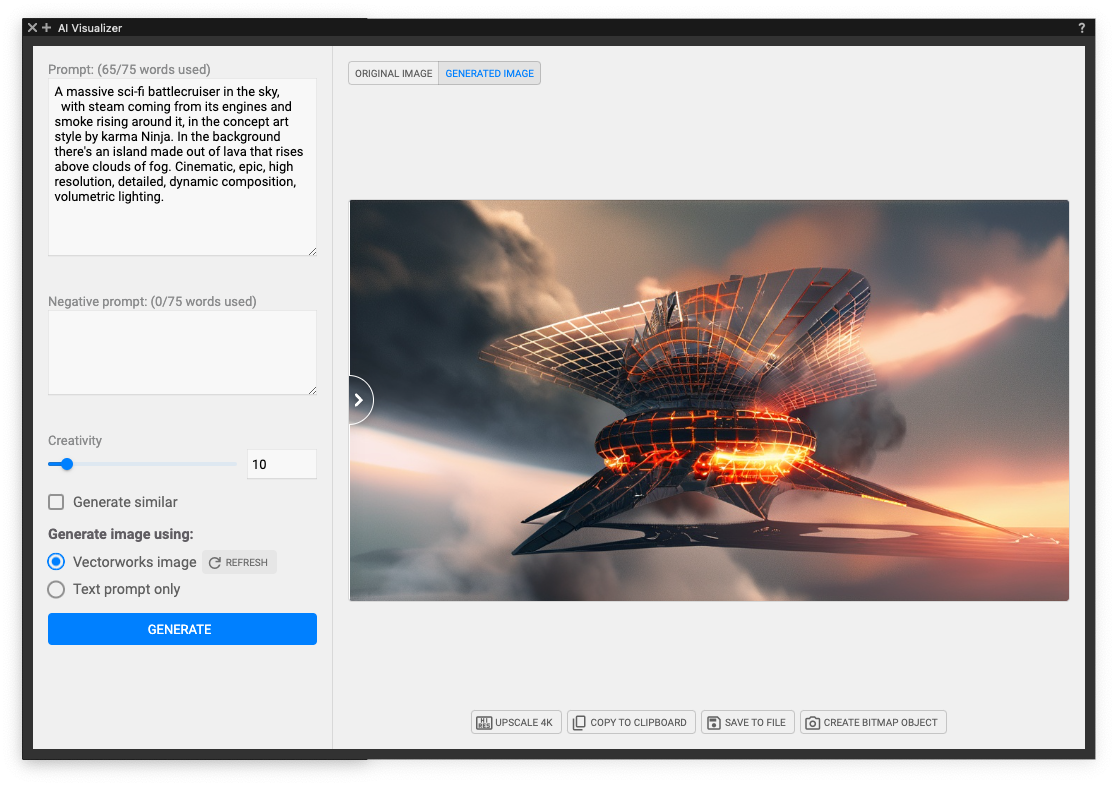The image size is (1118, 786).
Task: Enable the Generate similar checkbox
Action: point(56,501)
